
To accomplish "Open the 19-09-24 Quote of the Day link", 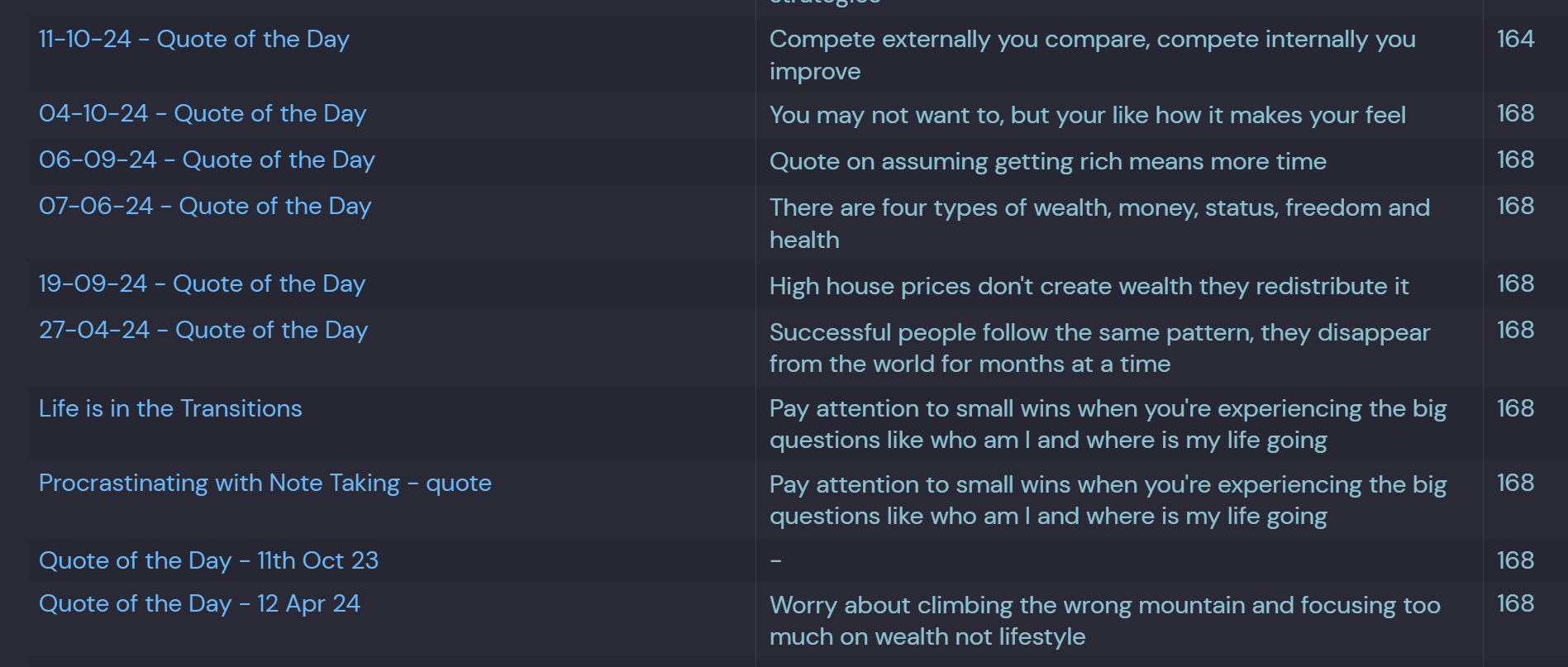I will pyautogui.click(x=202, y=284).
